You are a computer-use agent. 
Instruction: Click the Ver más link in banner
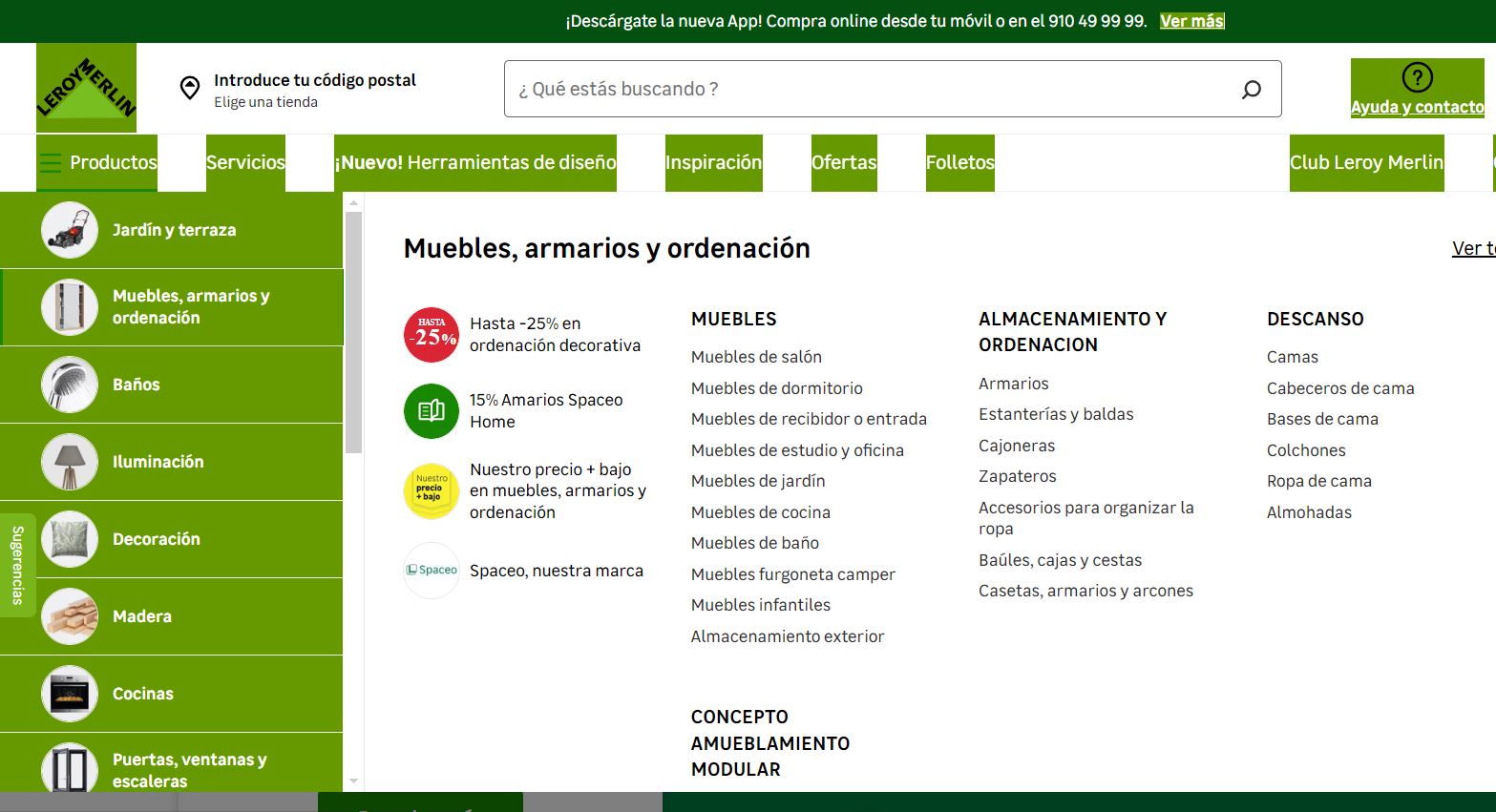[1191, 21]
